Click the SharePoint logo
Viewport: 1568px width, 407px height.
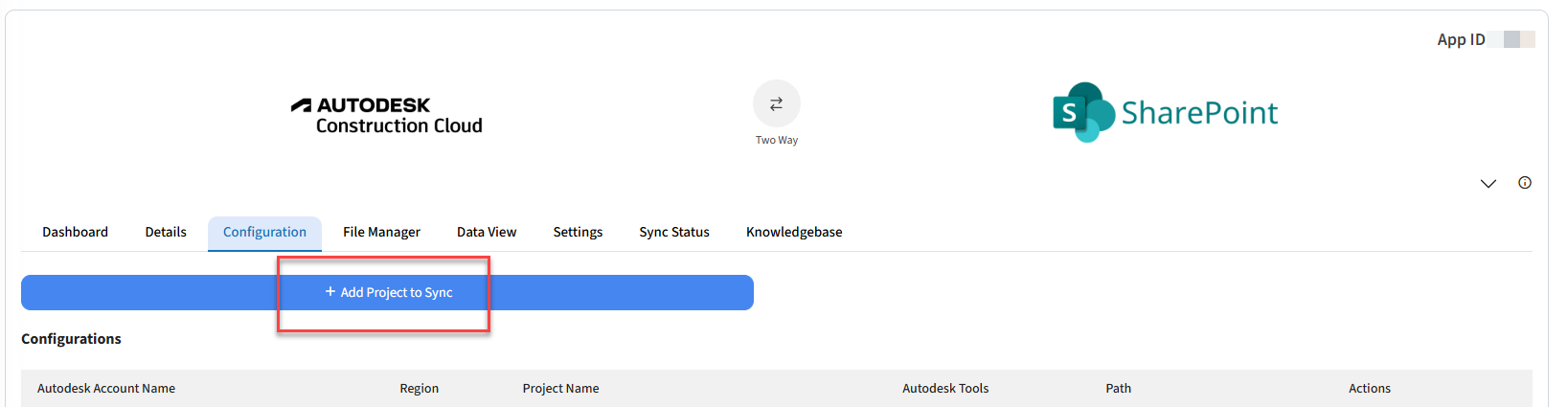point(1165,112)
